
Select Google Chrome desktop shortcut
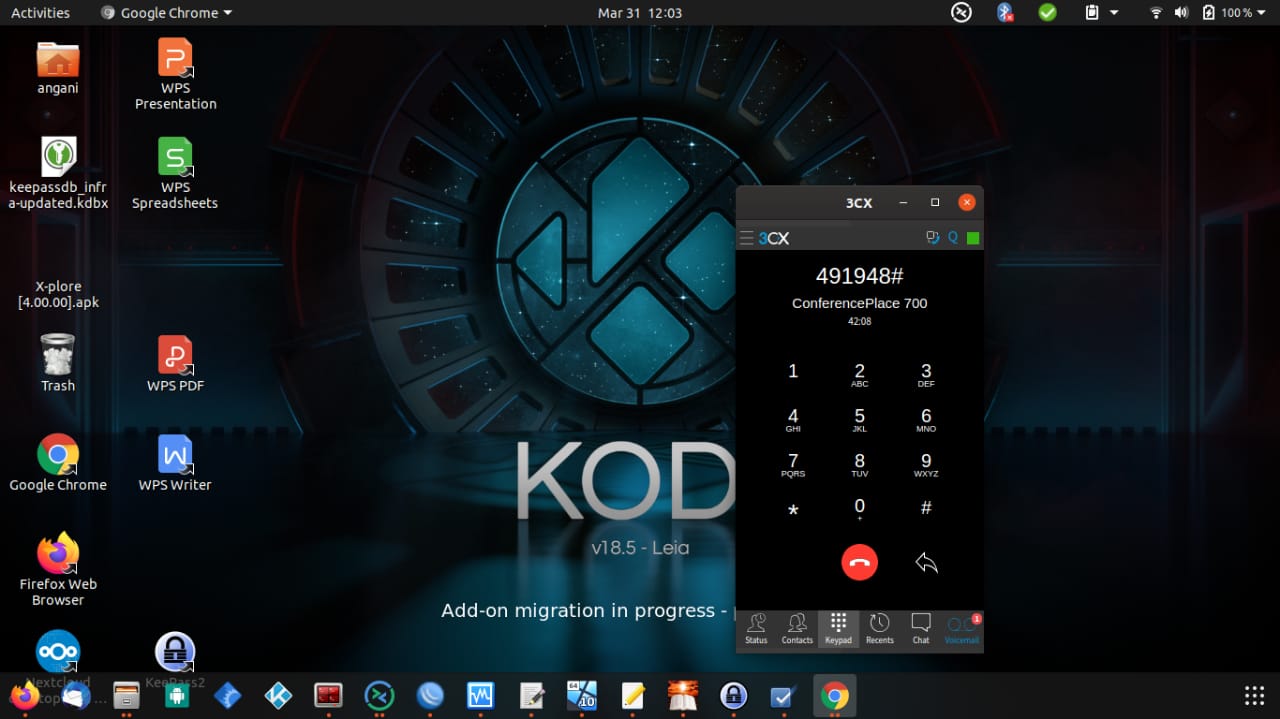click(x=58, y=463)
